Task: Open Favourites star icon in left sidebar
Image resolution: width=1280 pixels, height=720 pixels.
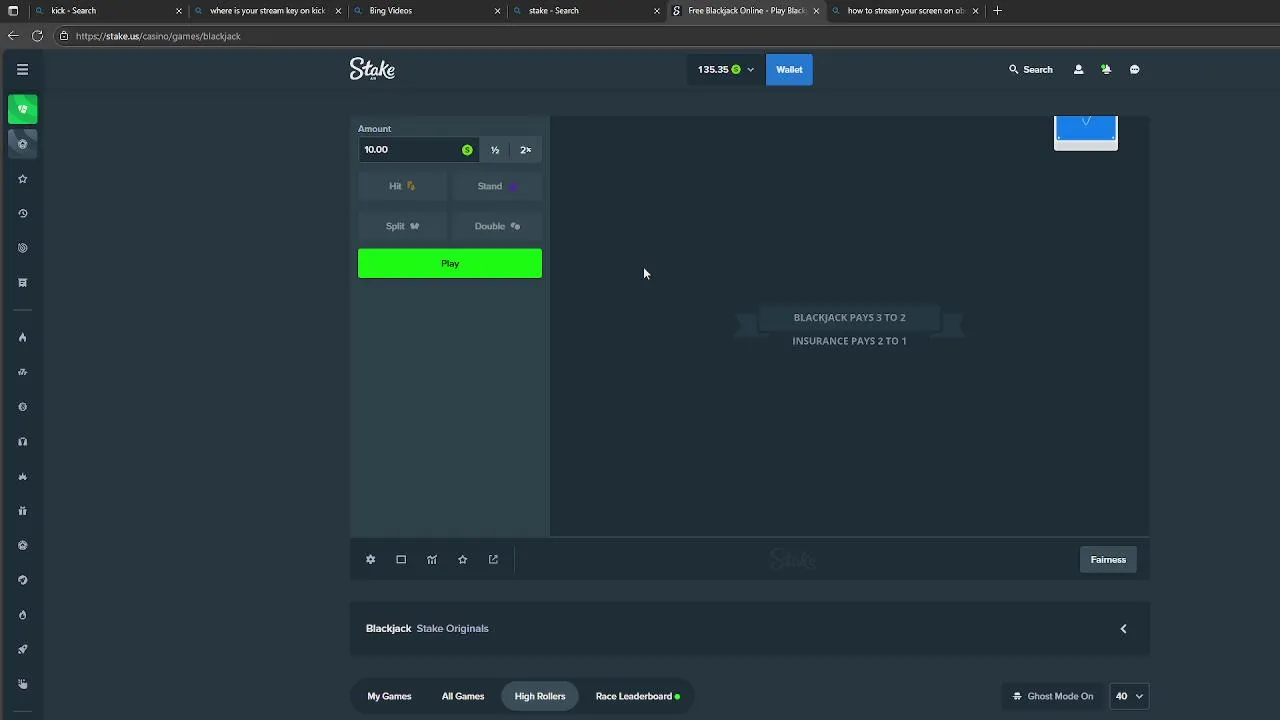Action: (22, 179)
